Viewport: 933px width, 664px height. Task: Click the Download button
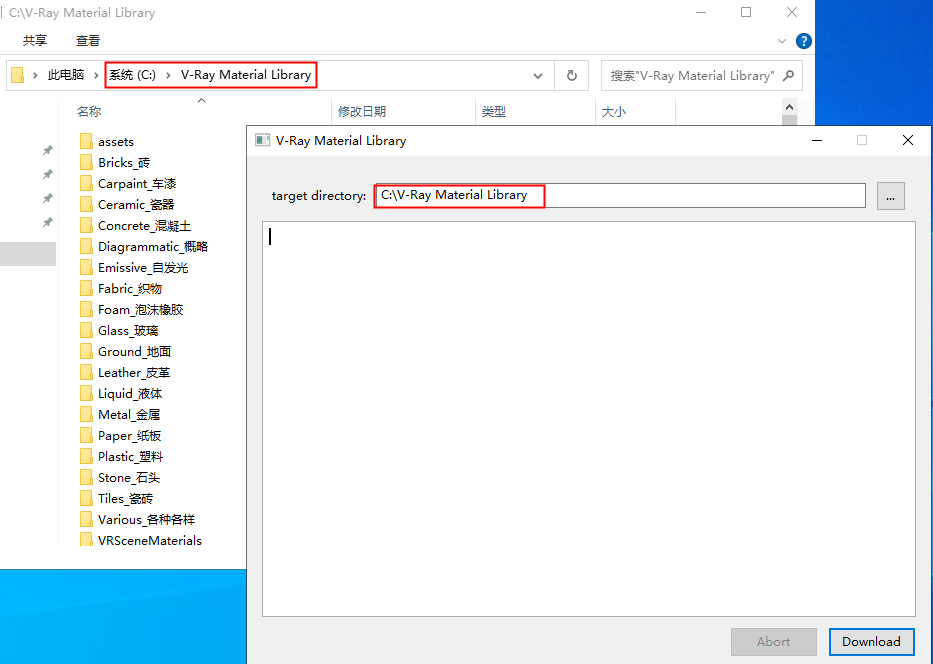tap(871, 642)
